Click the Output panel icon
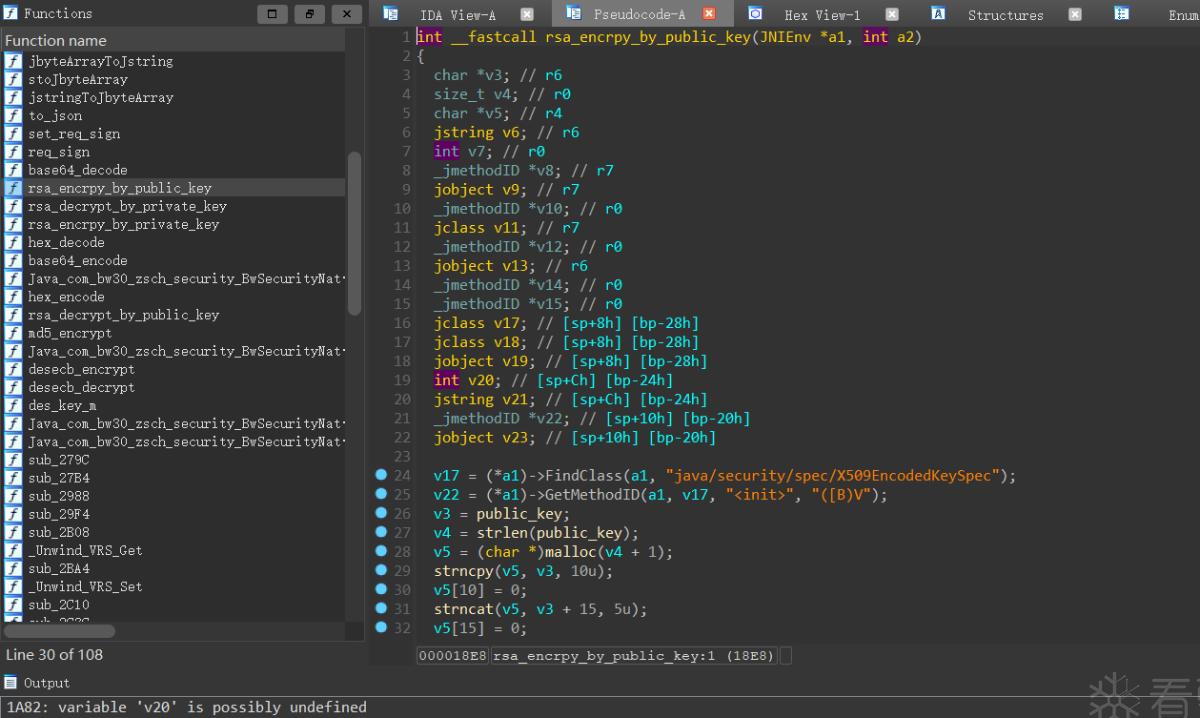This screenshot has height=718, width=1200. (10, 683)
